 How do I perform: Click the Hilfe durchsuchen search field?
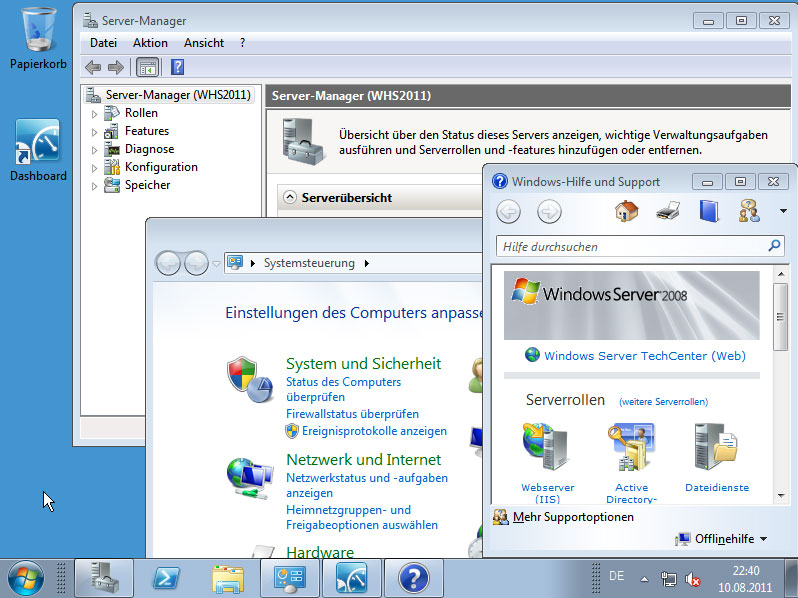tap(630, 246)
